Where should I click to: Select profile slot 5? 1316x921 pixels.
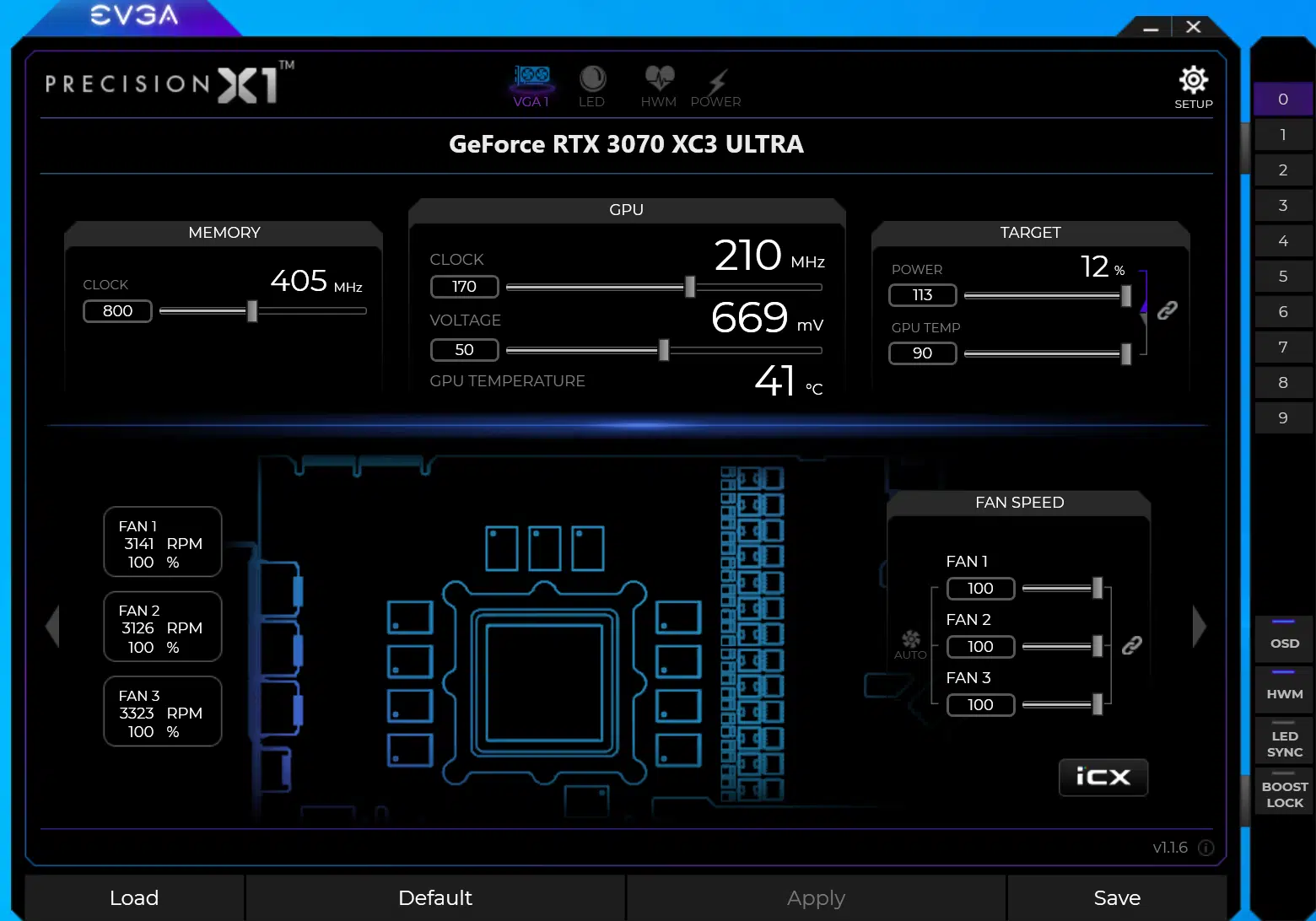coord(1283,276)
